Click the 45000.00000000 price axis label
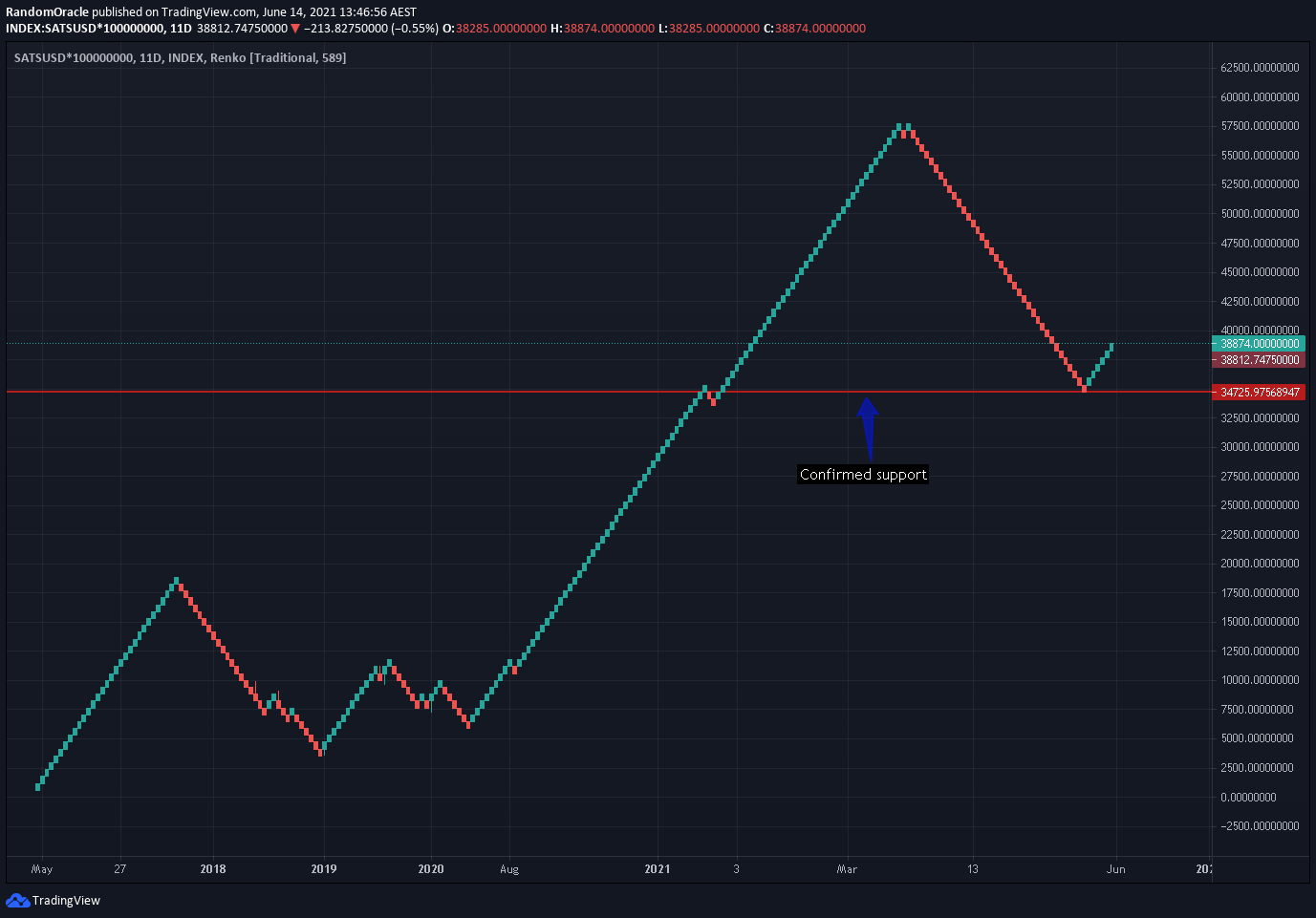The height and width of the screenshot is (918, 1316). coord(1260,272)
